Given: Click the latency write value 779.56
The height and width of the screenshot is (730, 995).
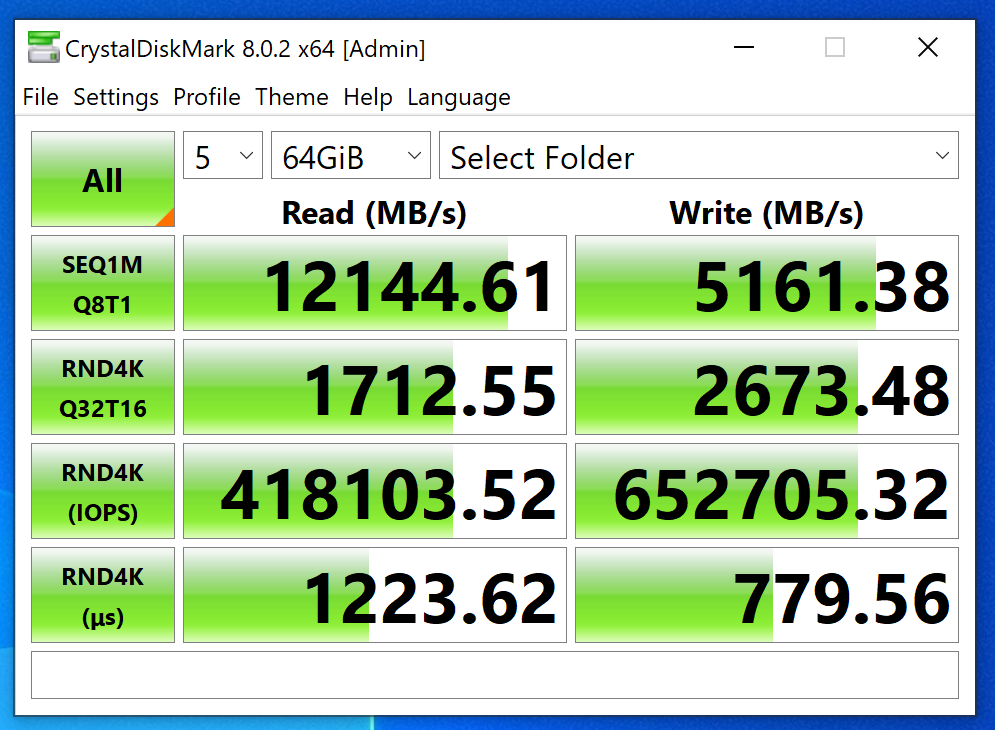Looking at the screenshot, I should pyautogui.click(x=767, y=595).
